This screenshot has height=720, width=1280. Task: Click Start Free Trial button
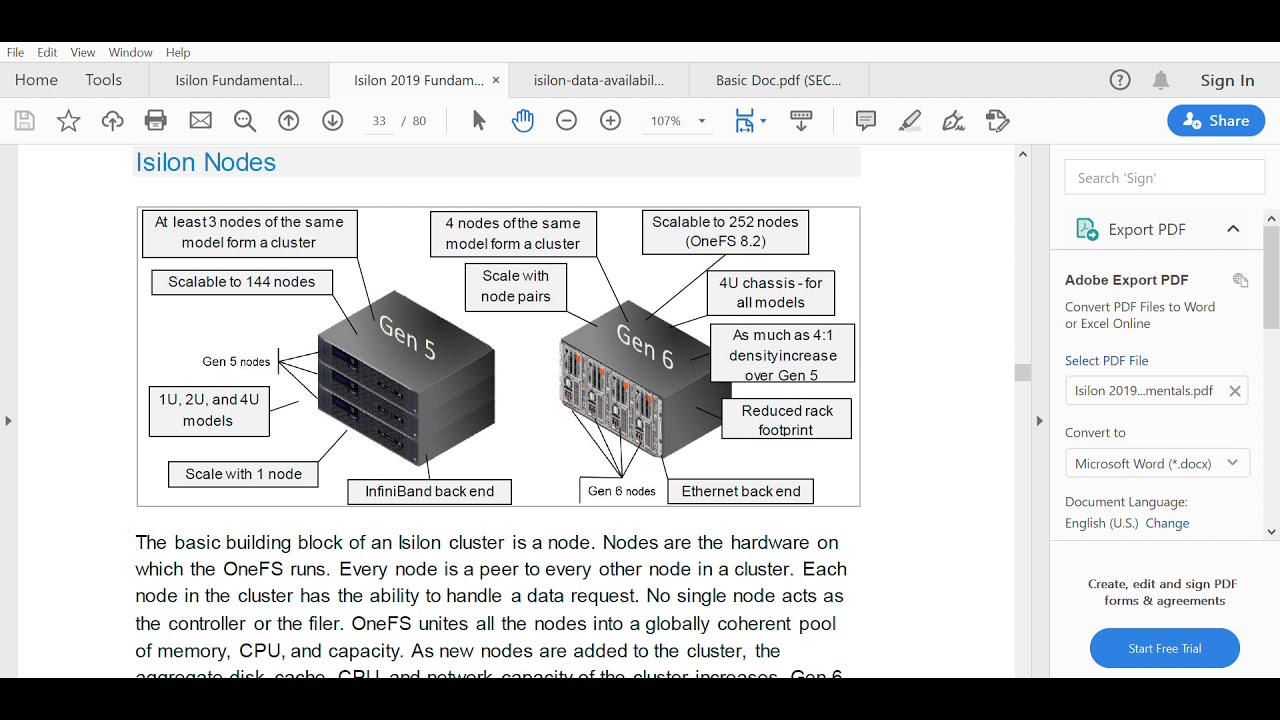[1165, 648]
